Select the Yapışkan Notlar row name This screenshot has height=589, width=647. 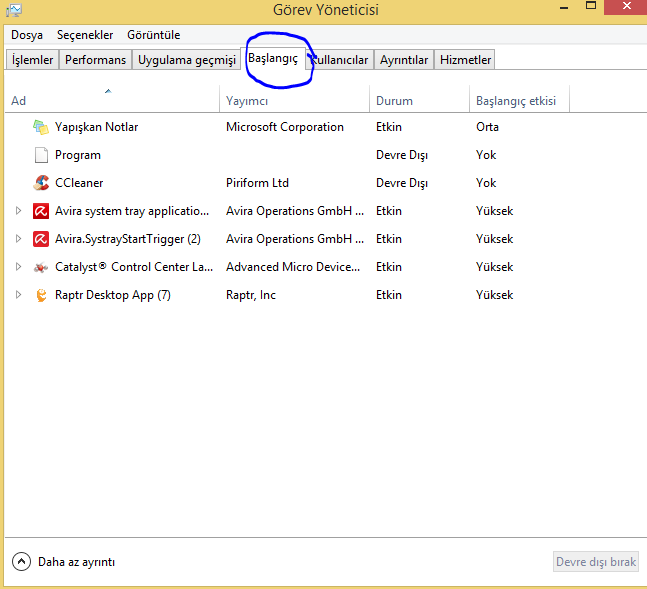pyautogui.click(x=97, y=127)
